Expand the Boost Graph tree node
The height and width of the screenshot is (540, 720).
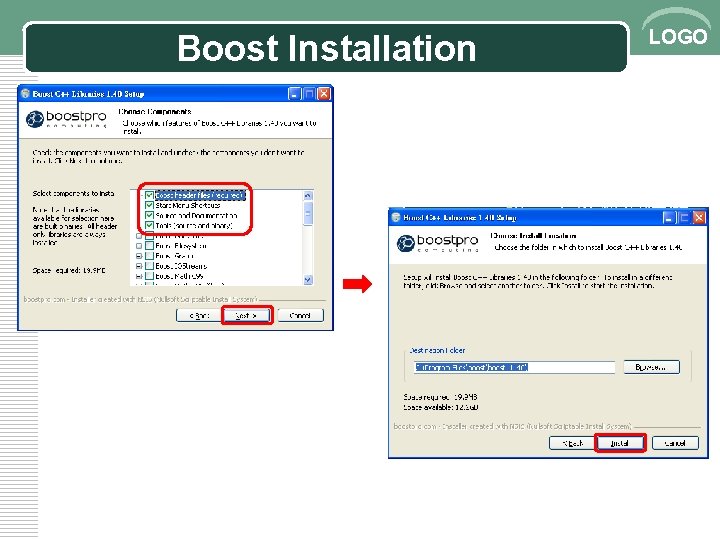pyautogui.click(x=139, y=256)
